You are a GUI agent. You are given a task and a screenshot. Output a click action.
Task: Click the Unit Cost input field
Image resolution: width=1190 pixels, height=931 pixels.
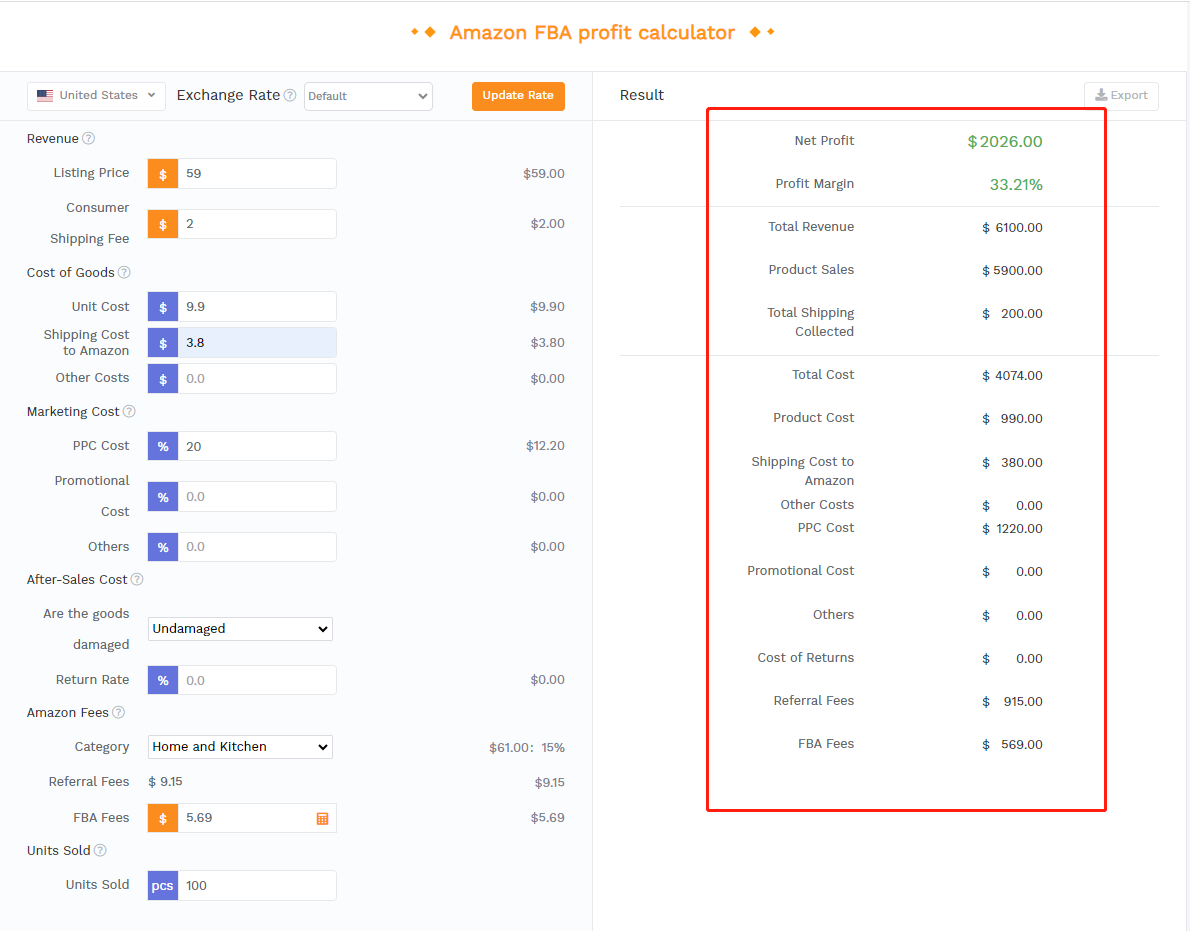[x=257, y=307]
